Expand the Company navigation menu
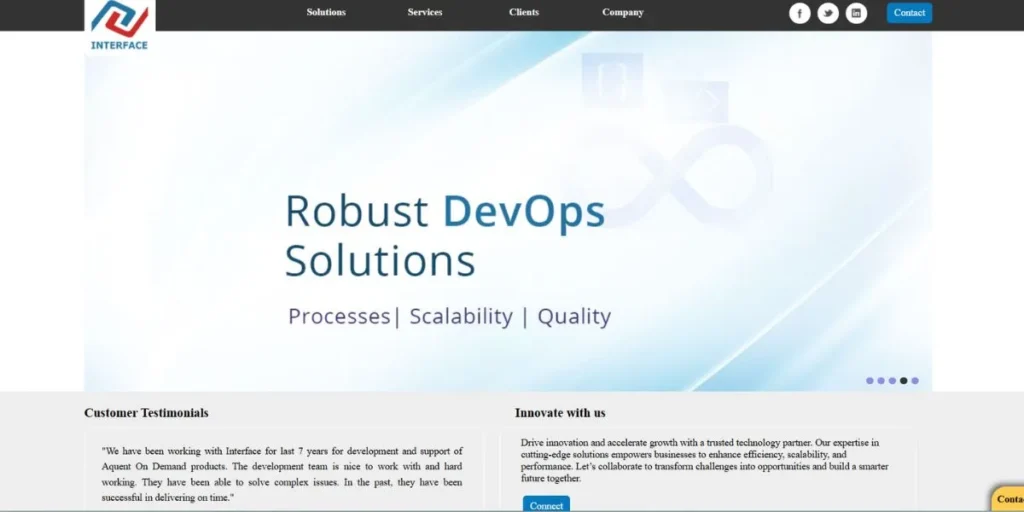The height and width of the screenshot is (512, 1024). [x=623, y=12]
